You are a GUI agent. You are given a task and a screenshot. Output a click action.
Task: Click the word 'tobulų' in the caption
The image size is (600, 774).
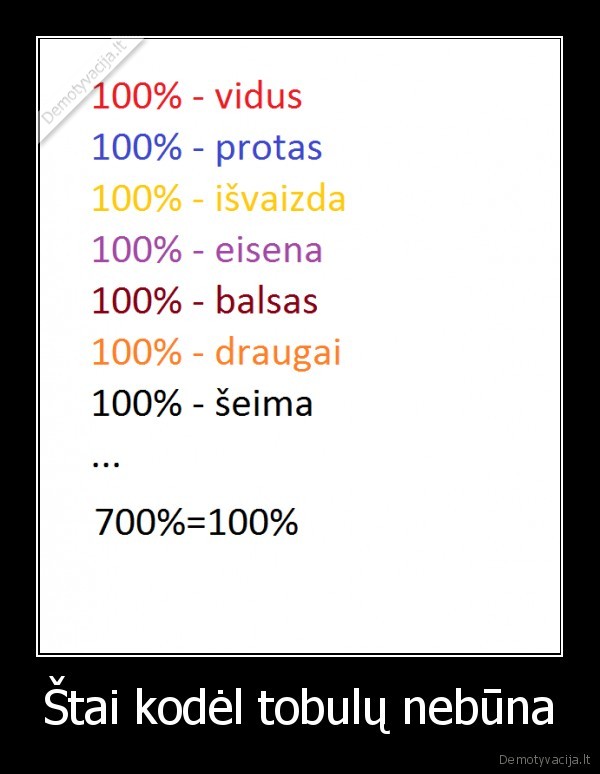coord(323,707)
